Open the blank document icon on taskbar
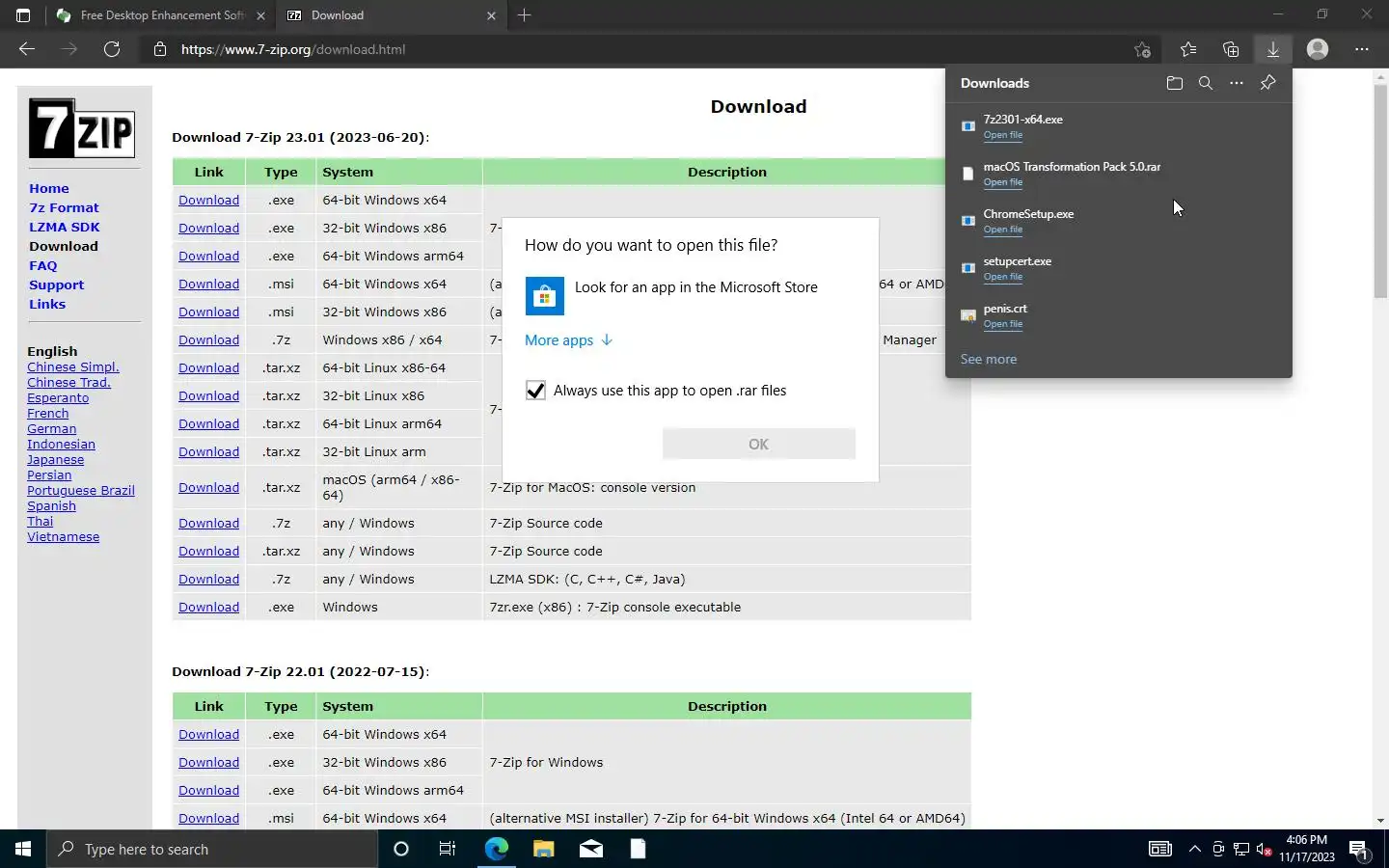 click(638, 849)
